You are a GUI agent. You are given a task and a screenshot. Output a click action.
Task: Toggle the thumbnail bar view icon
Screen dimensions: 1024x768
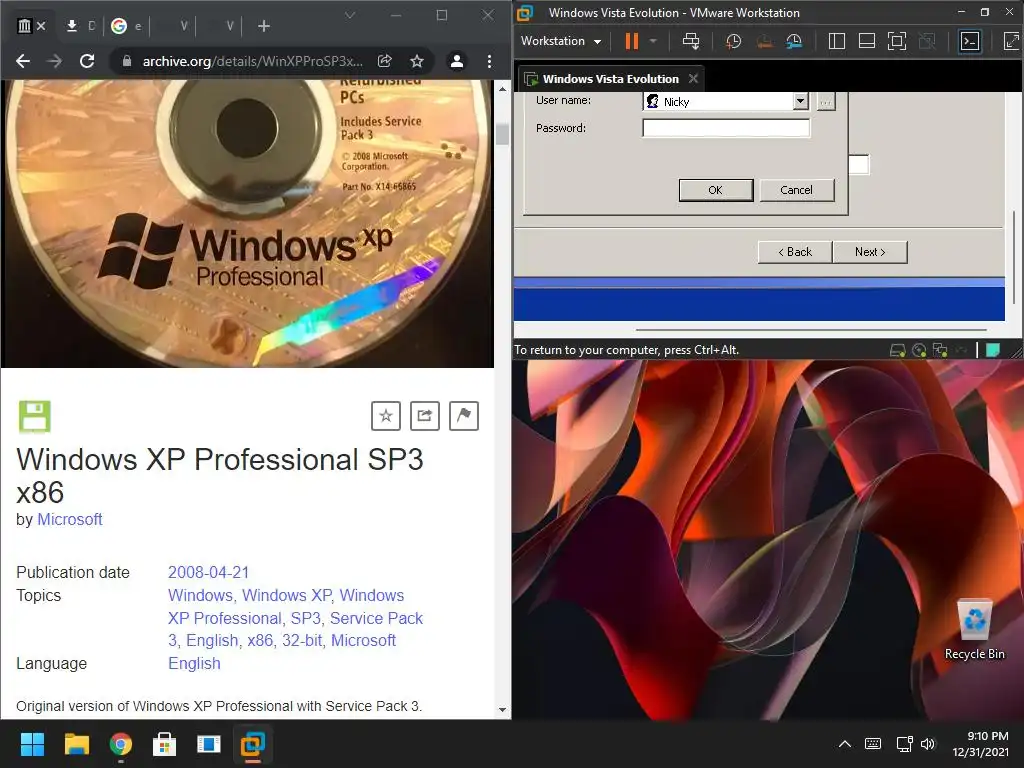[867, 41]
